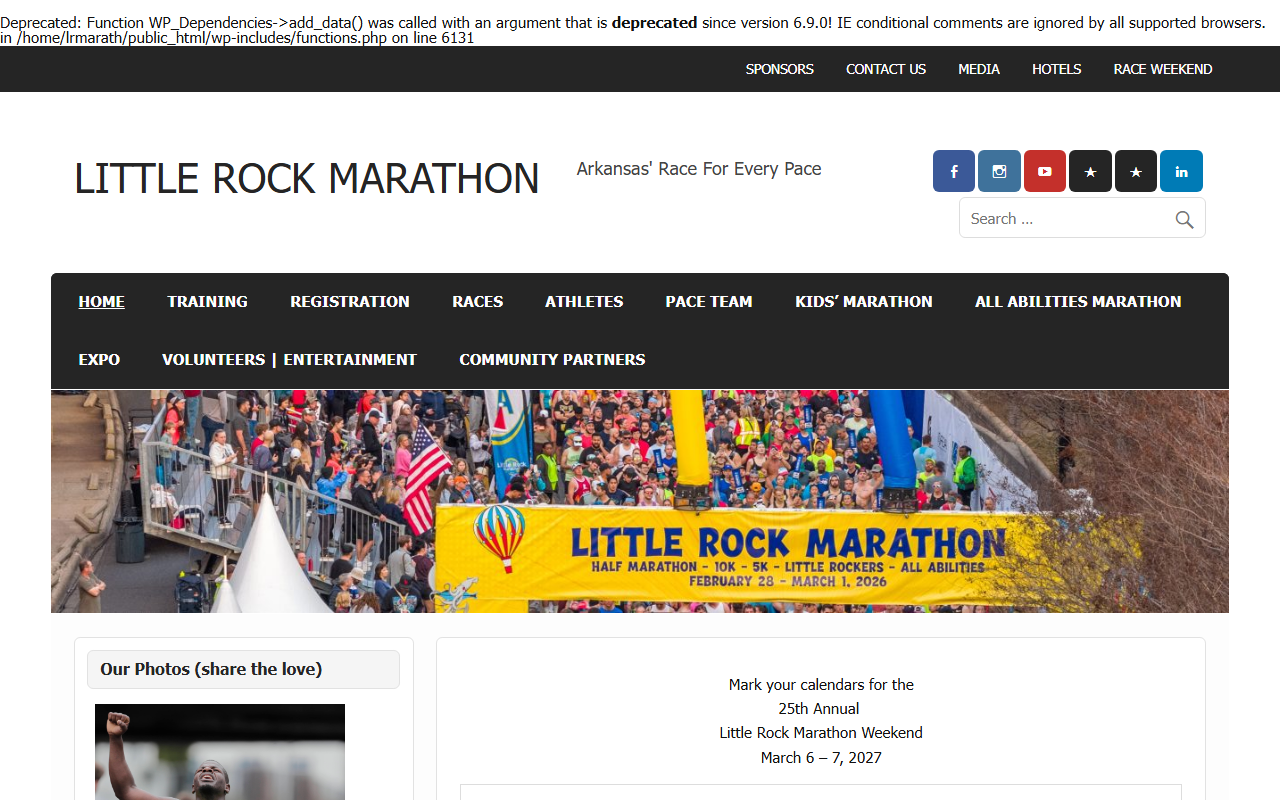
Task: Click the tagline Arkansas' Race For Every Pace
Action: (x=699, y=169)
